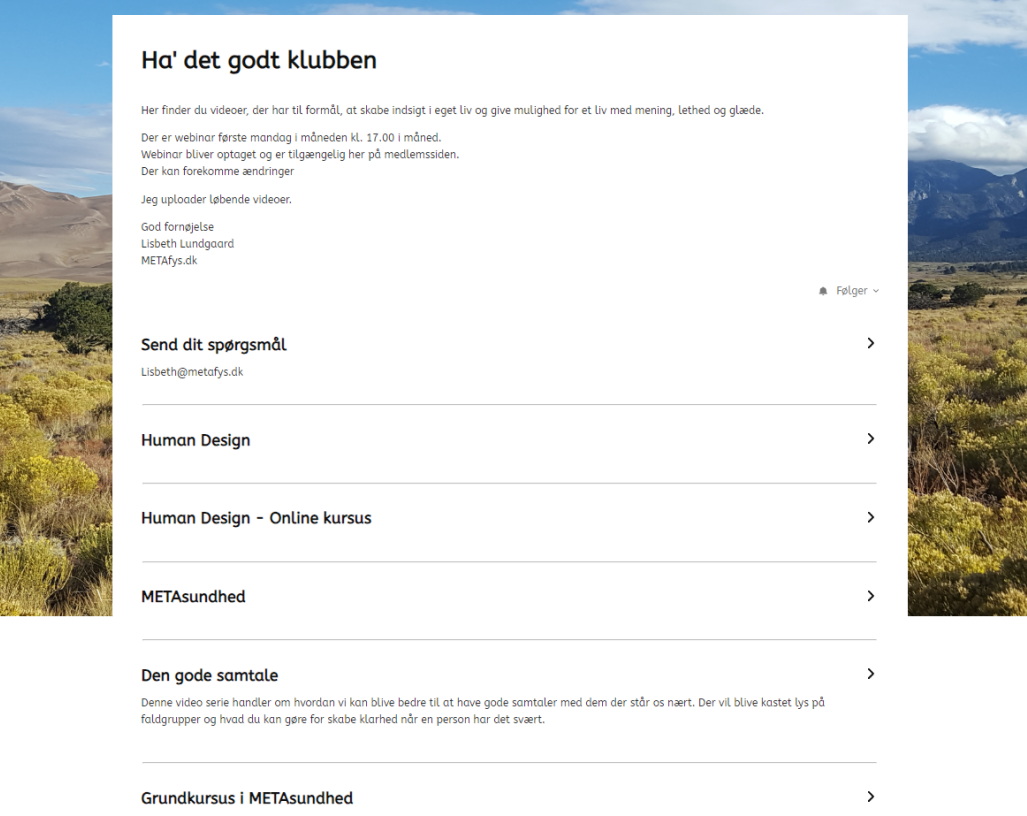Expand the Human Design row chevron
The width and height of the screenshot is (1027, 816).
pyautogui.click(x=870, y=439)
